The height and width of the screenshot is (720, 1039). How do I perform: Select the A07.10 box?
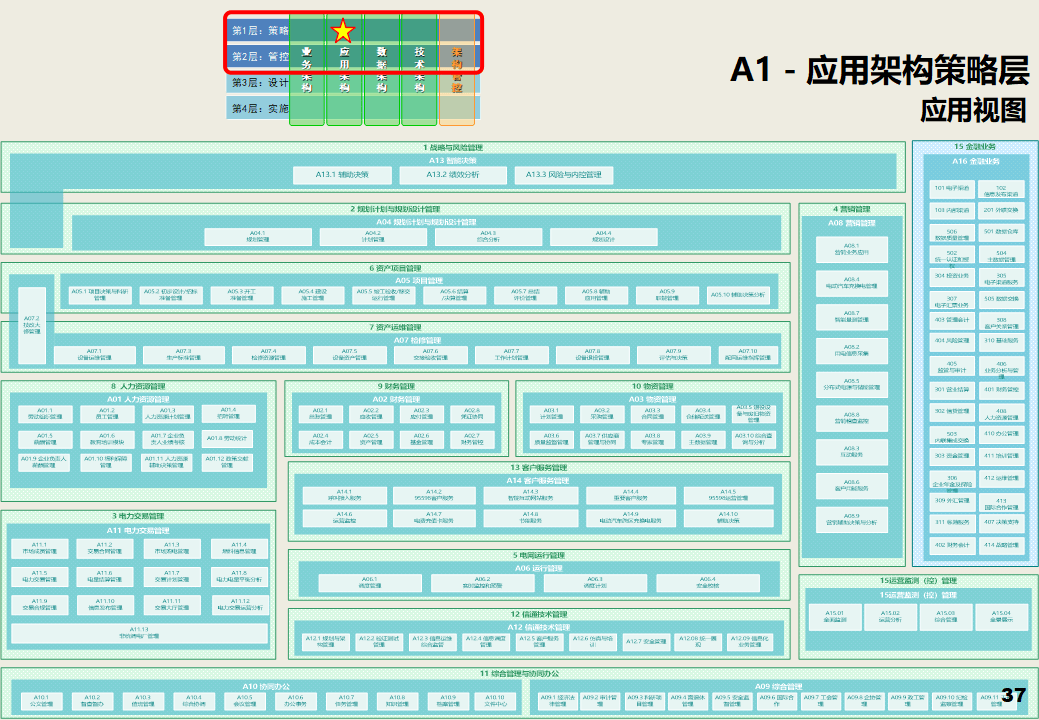point(748,354)
